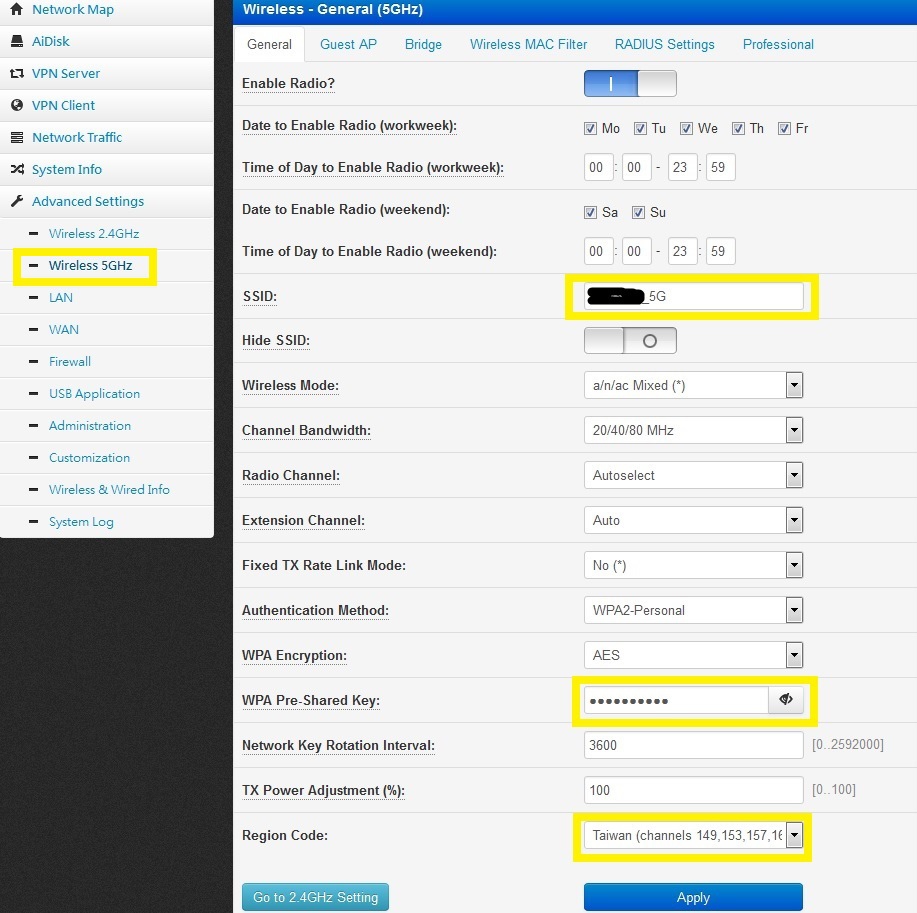Open the System Log page
The height and width of the screenshot is (913, 917).
point(81,522)
